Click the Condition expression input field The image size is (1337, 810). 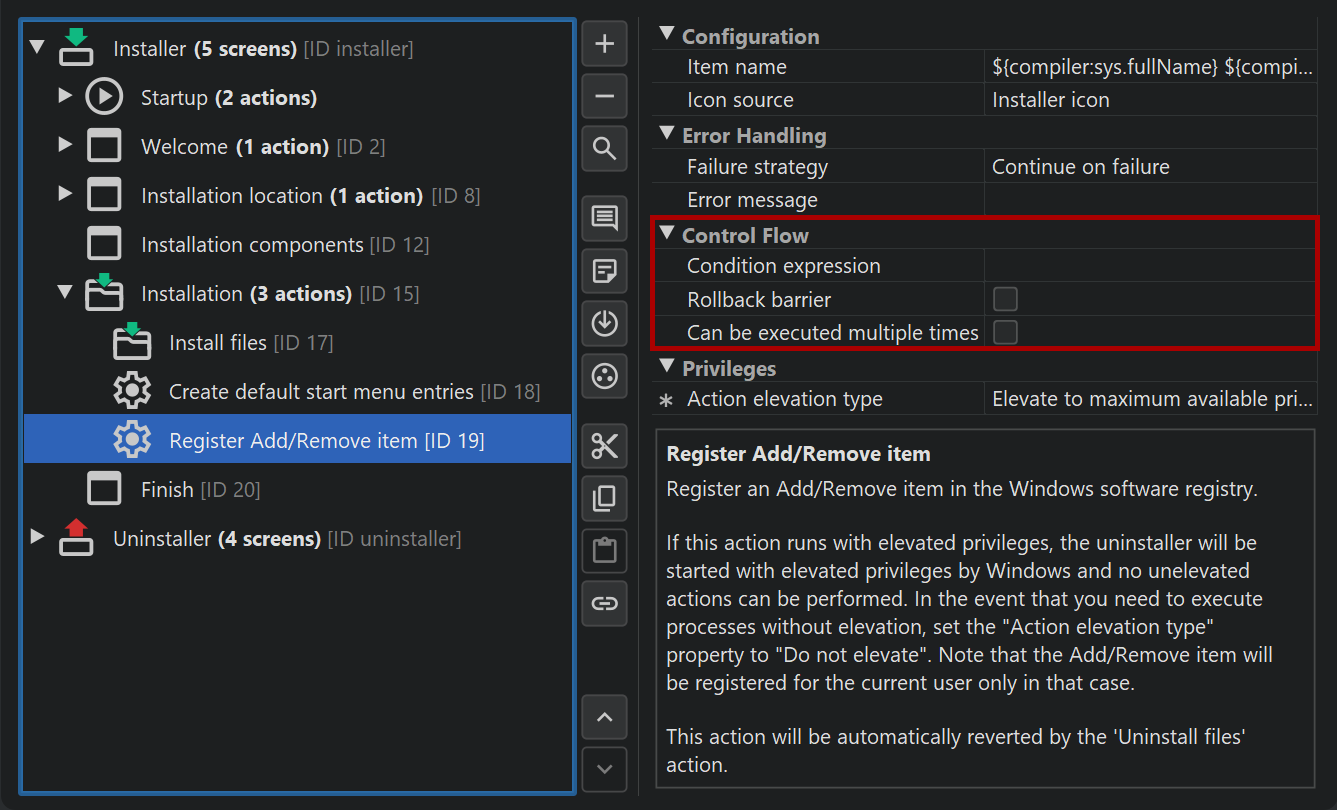1150,266
